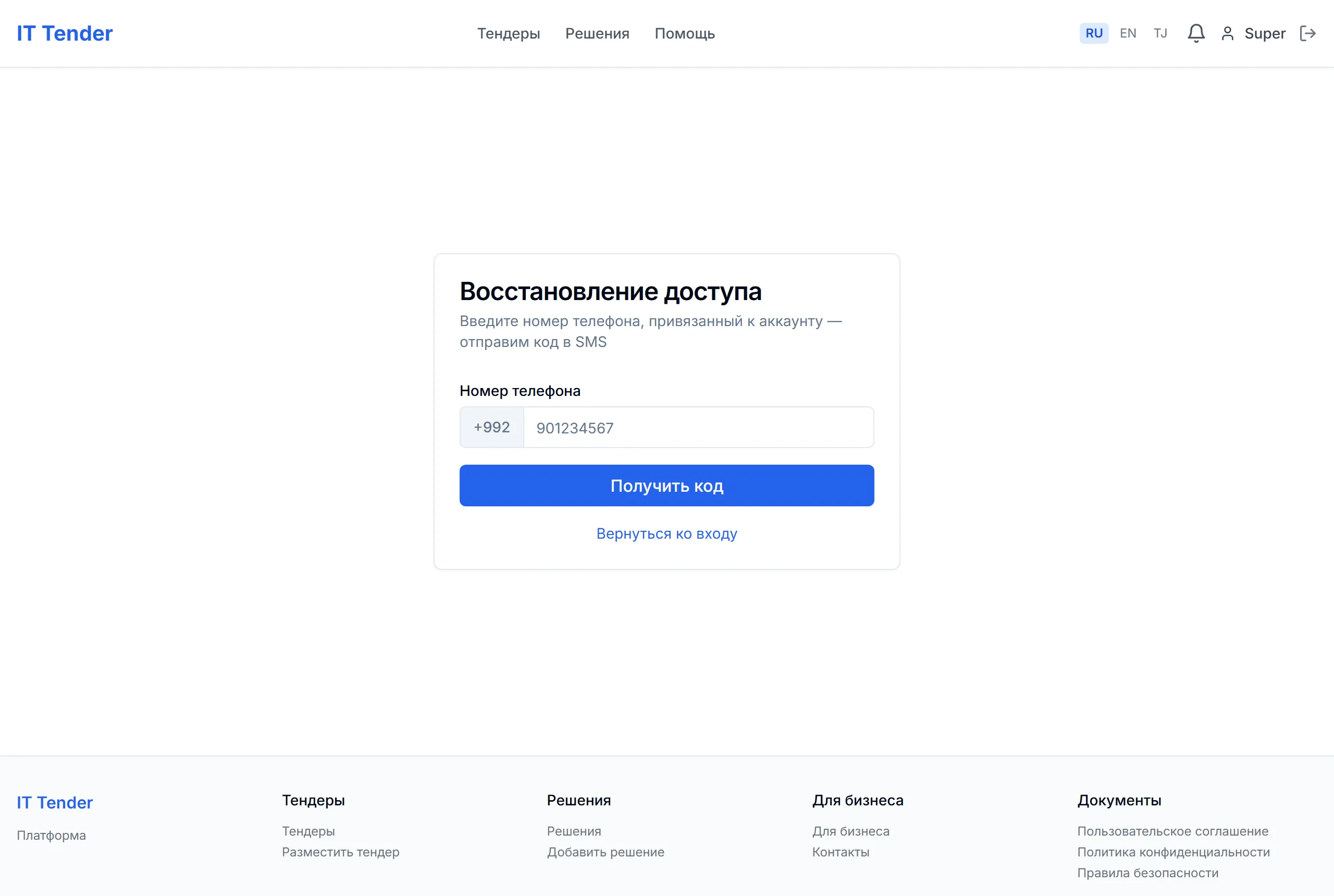Viewport: 1334px width, 896px height.
Task: Open Помощь in top navigation
Action: (684, 34)
